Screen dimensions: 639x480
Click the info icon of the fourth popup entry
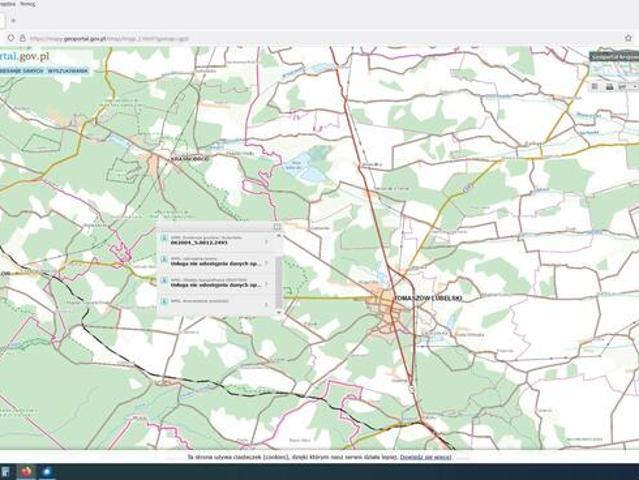[x=164, y=301]
